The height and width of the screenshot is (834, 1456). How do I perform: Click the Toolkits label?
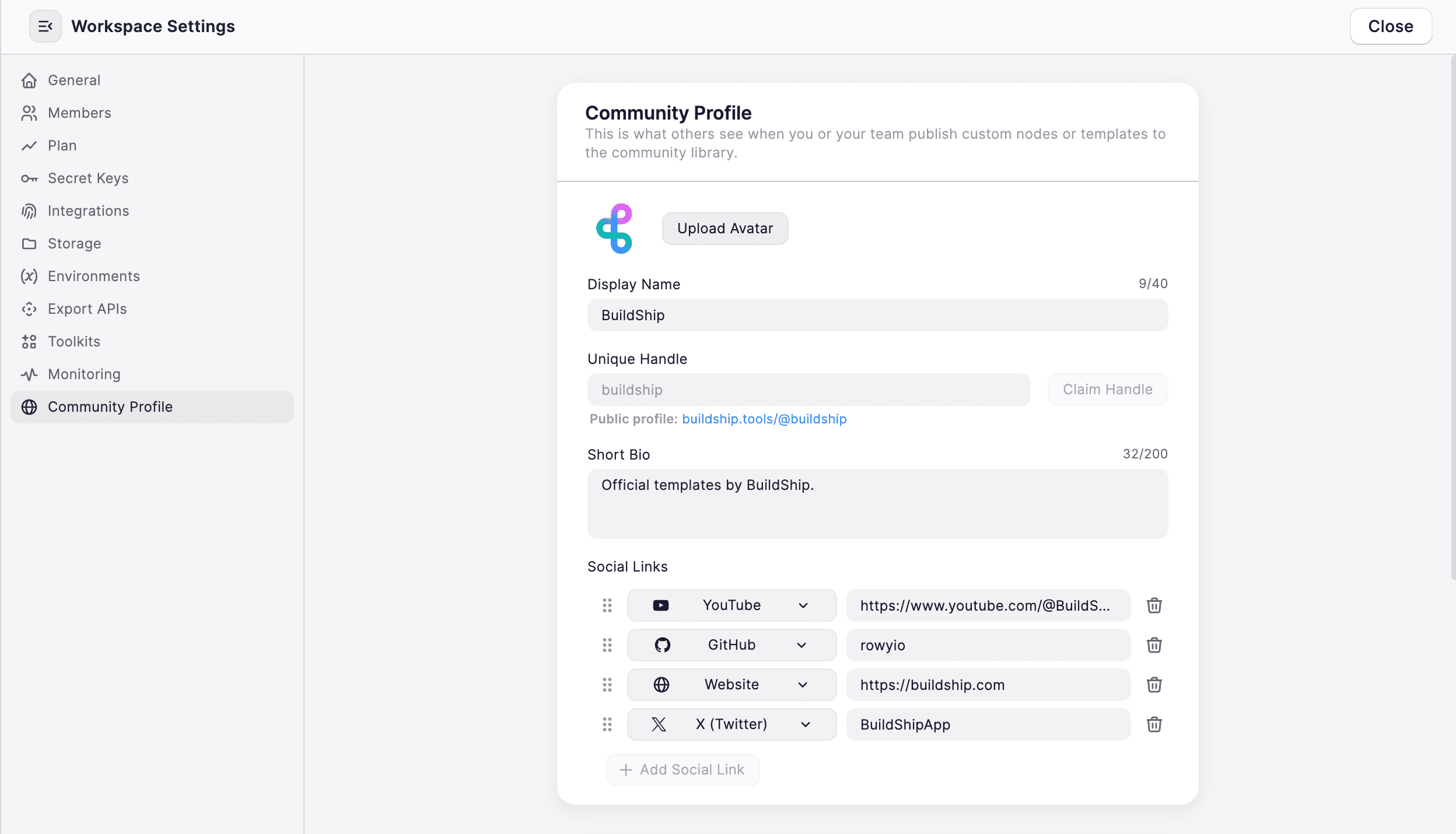click(74, 342)
